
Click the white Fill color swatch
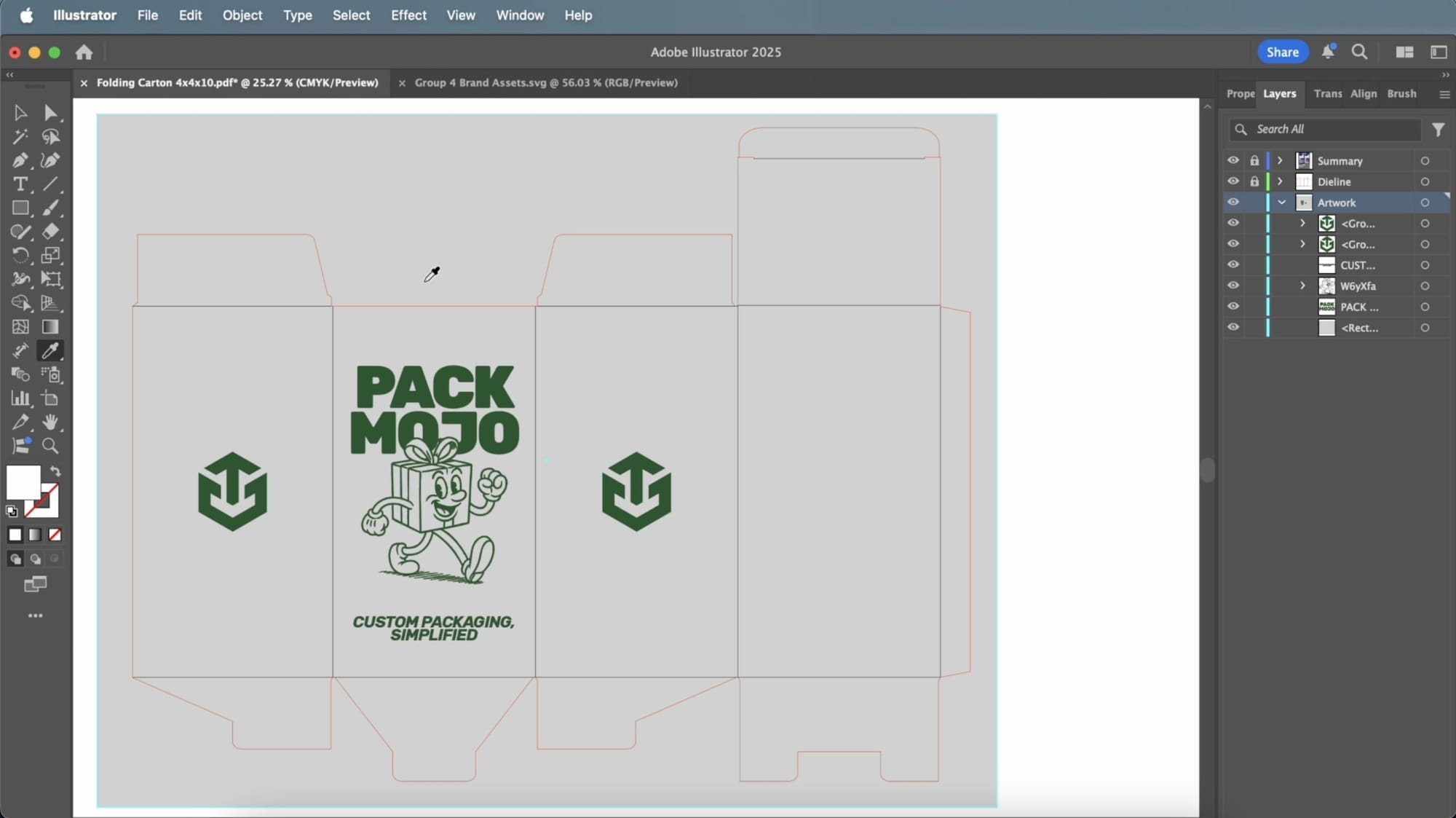point(23,482)
